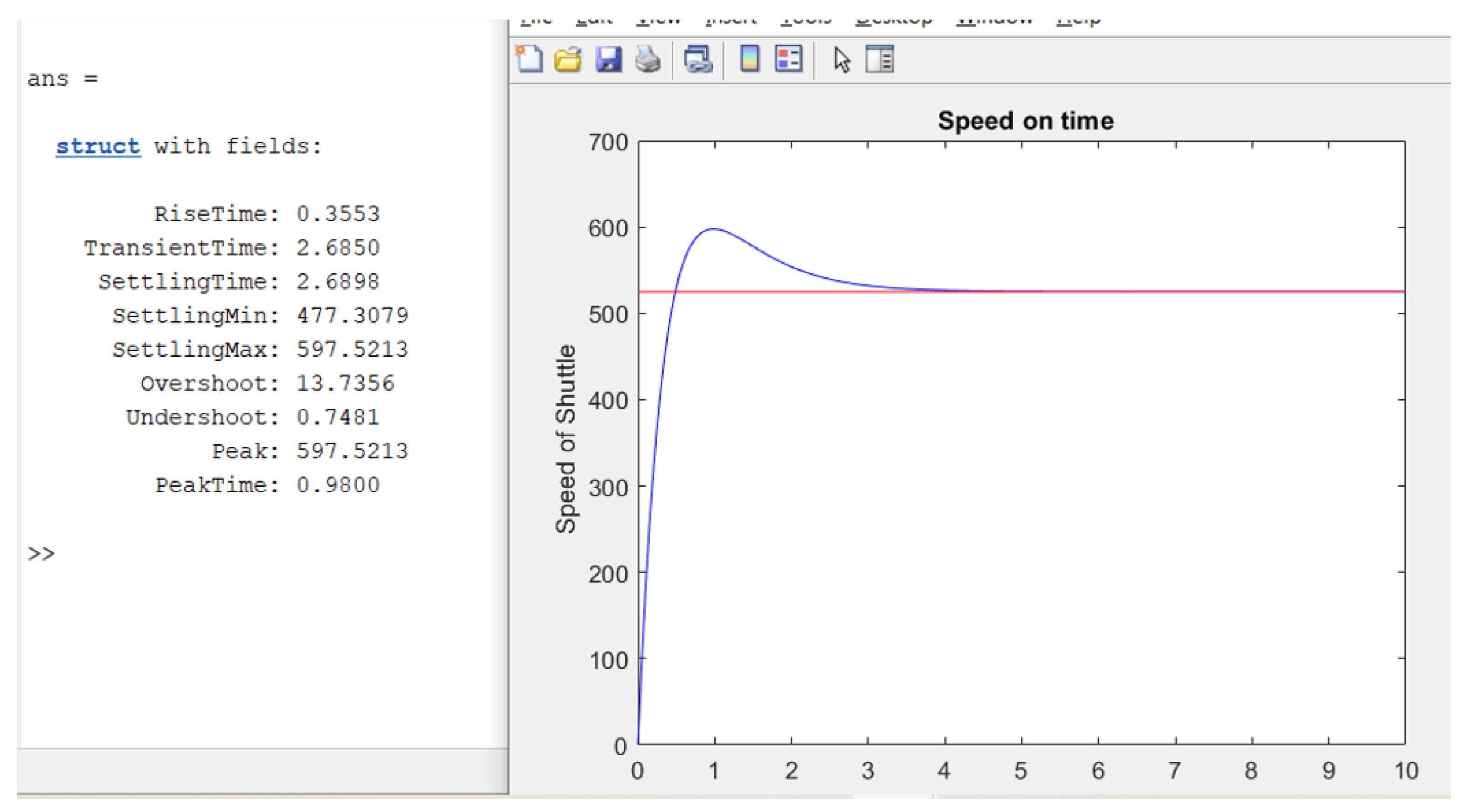Image resolution: width=1465 pixels, height=812 pixels.
Task: Click the New Figure toolbar icon
Action: click(529, 59)
